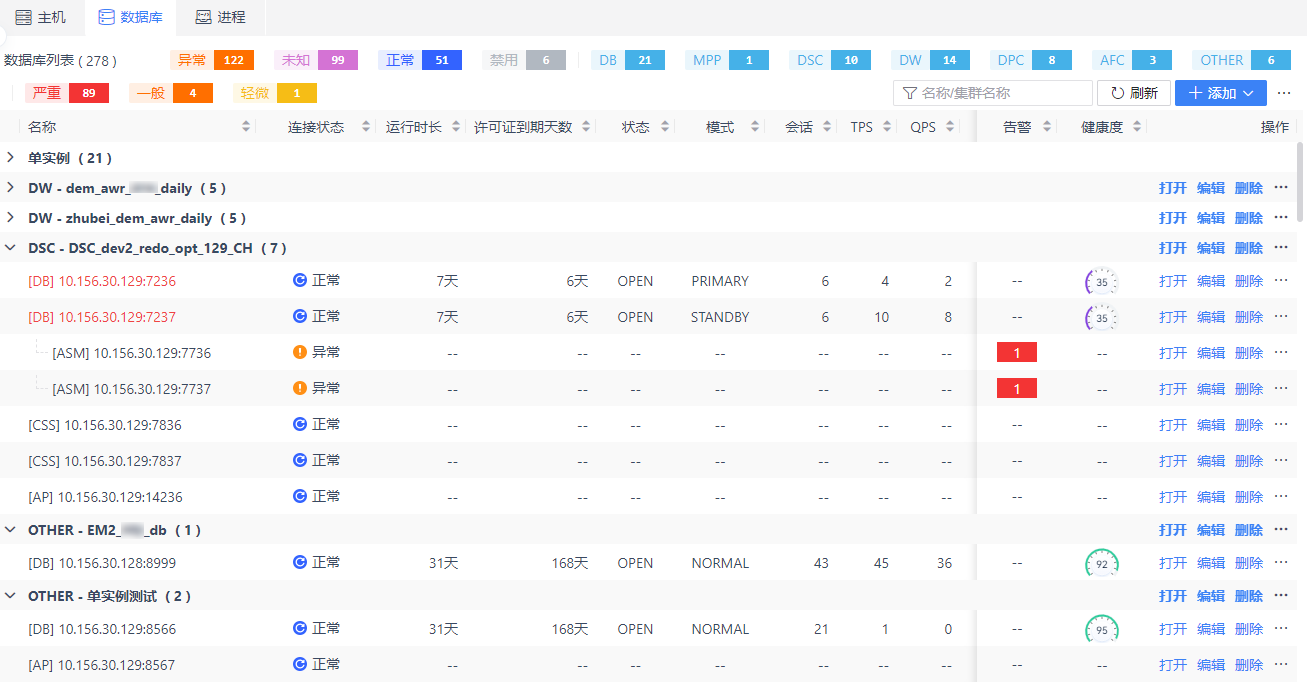This screenshot has width=1307, height=685.
Task: Open more menu for OTHER - 单实例测试 group
Action: pyautogui.click(x=1281, y=596)
